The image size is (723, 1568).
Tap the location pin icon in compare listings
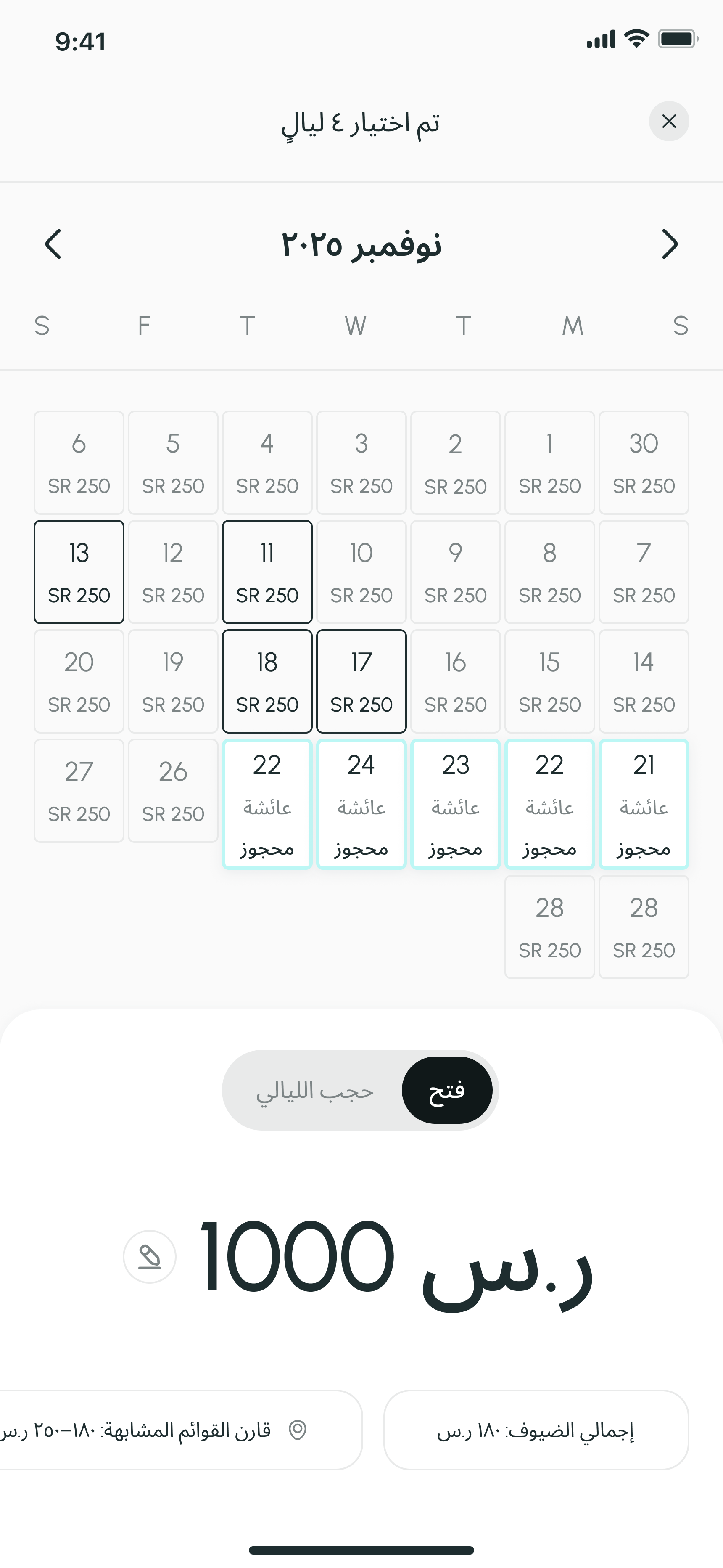[298, 1430]
